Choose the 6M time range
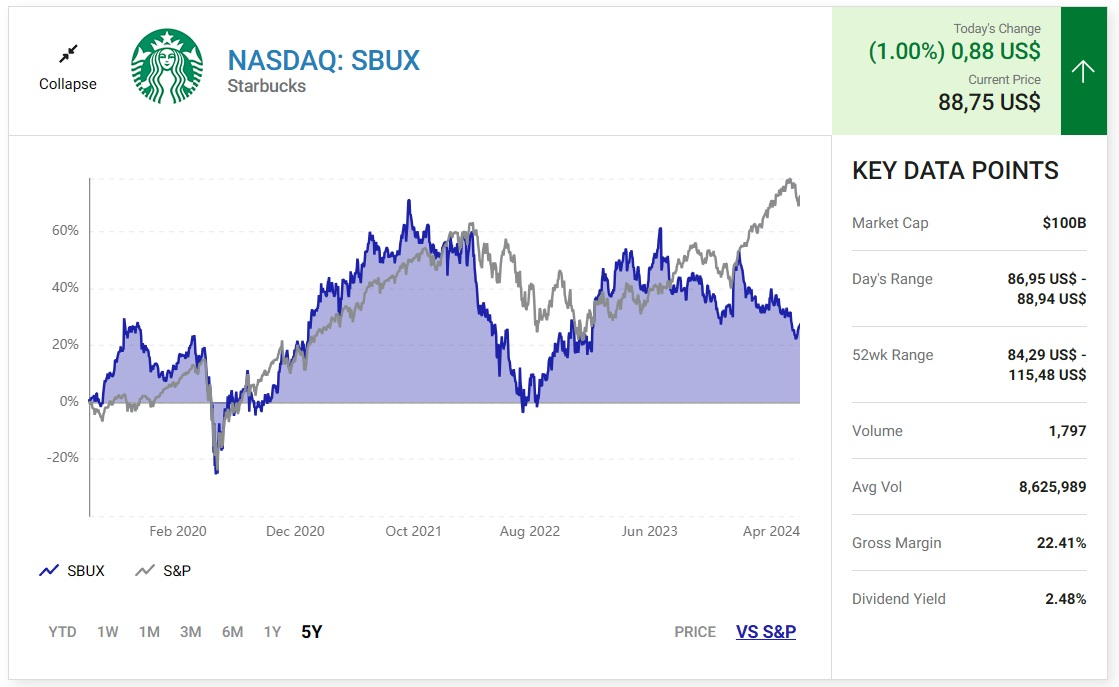1119x687 pixels. [x=232, y=632]
